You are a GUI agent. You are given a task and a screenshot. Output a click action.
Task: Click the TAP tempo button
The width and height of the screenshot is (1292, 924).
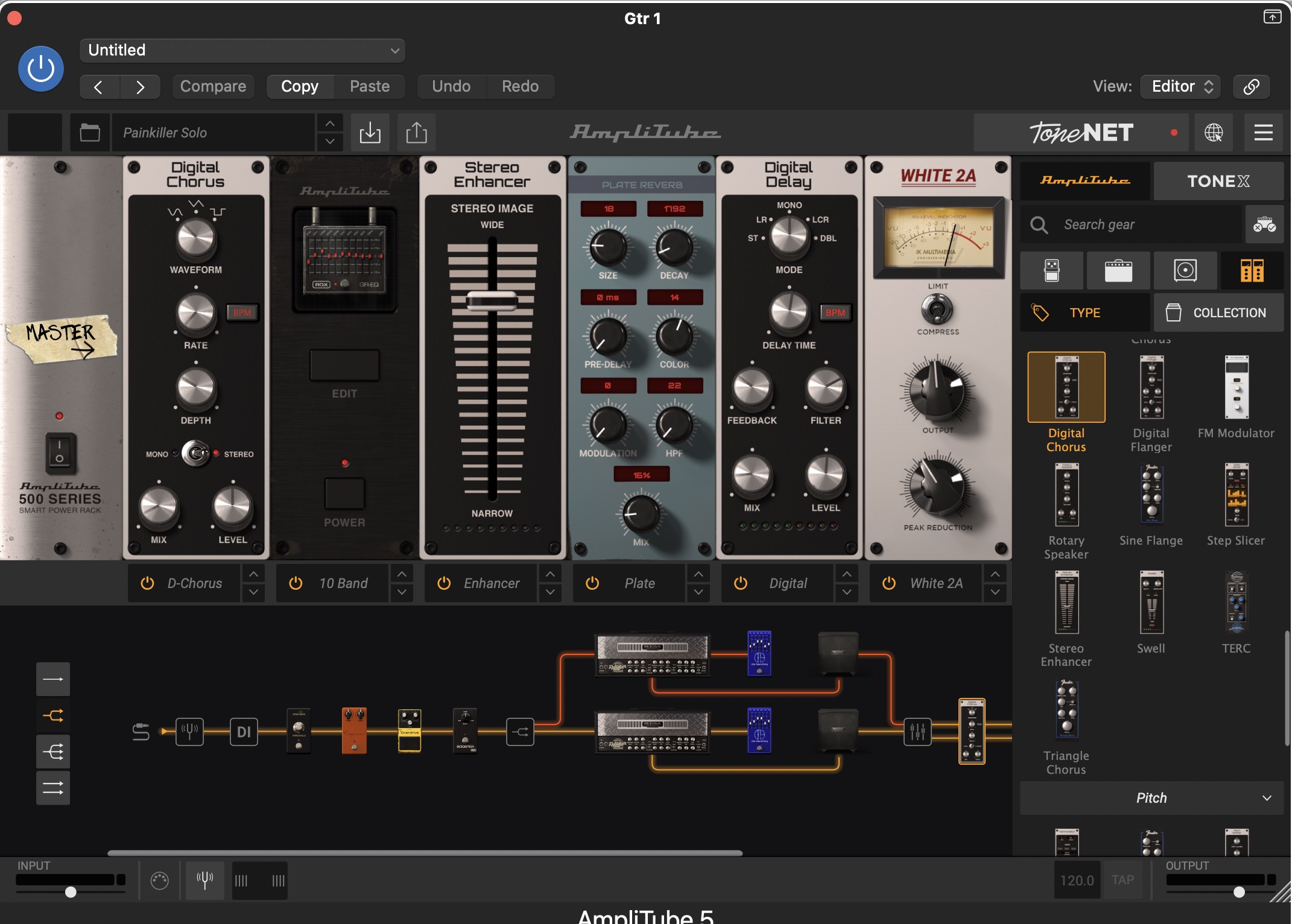tap(1123, 880)
